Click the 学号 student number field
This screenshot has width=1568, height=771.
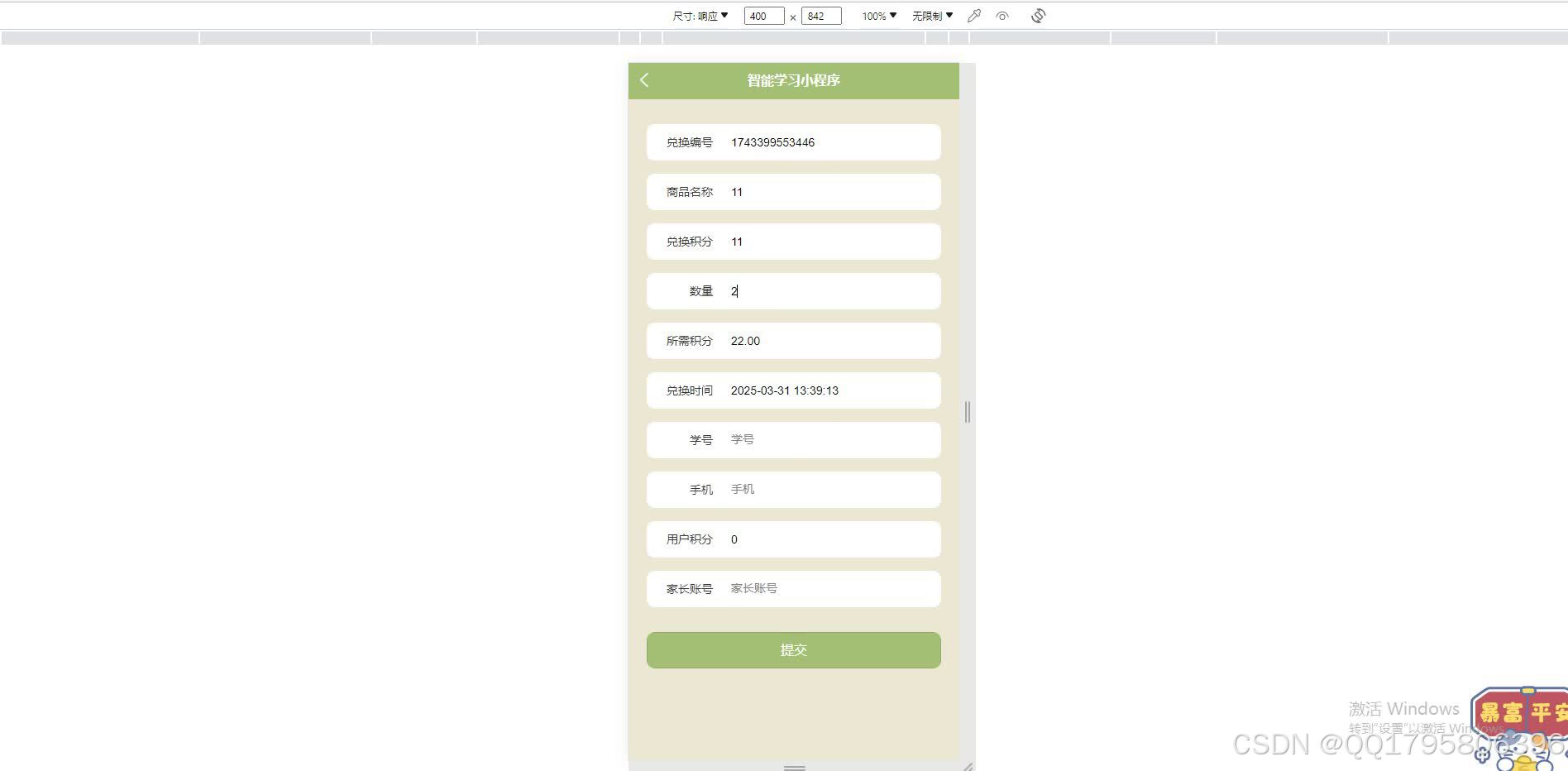793,439
